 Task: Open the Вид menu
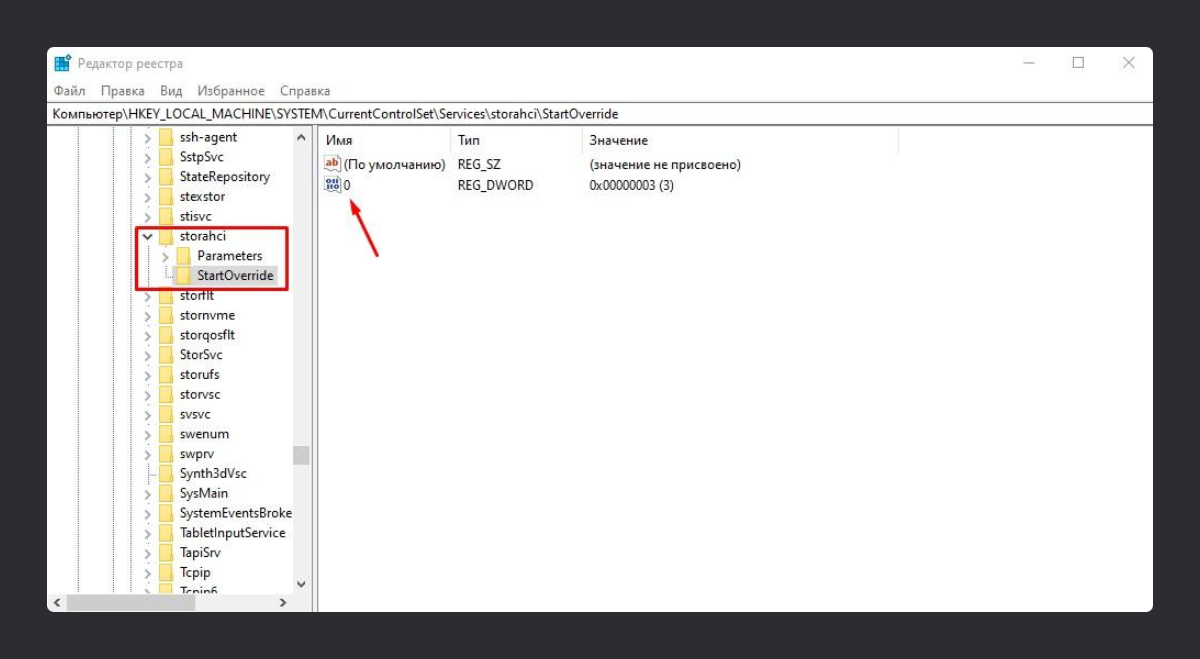click(x=171, y=91)
